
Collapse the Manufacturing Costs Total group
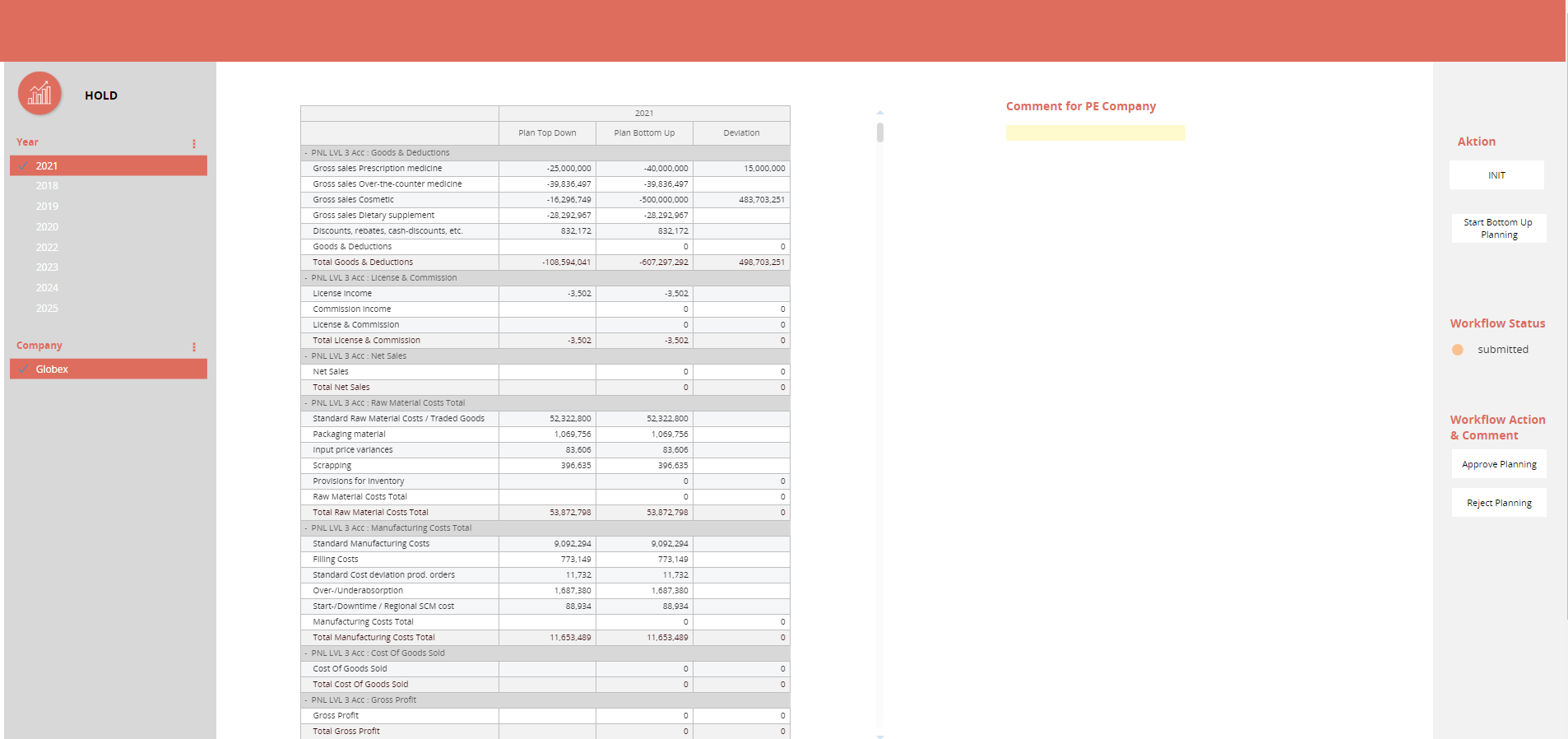[306, 528]
